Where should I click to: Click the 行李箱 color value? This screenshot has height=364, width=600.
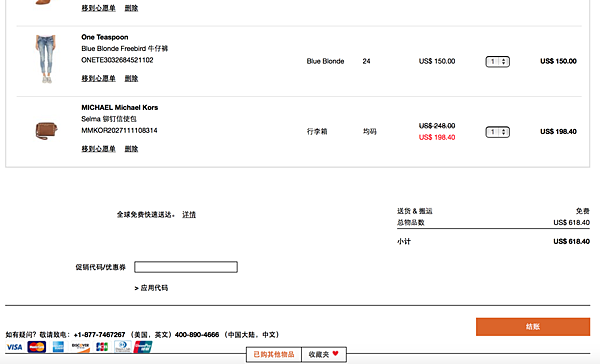(317, 132)
